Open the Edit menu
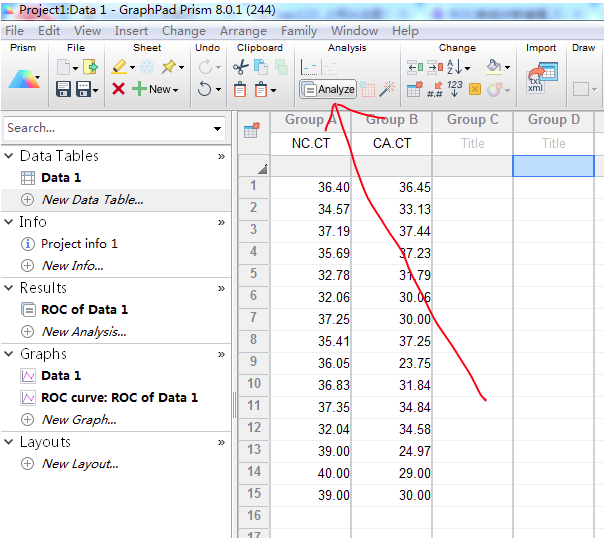This screenshot has width=607, height=546. [49, 31]
